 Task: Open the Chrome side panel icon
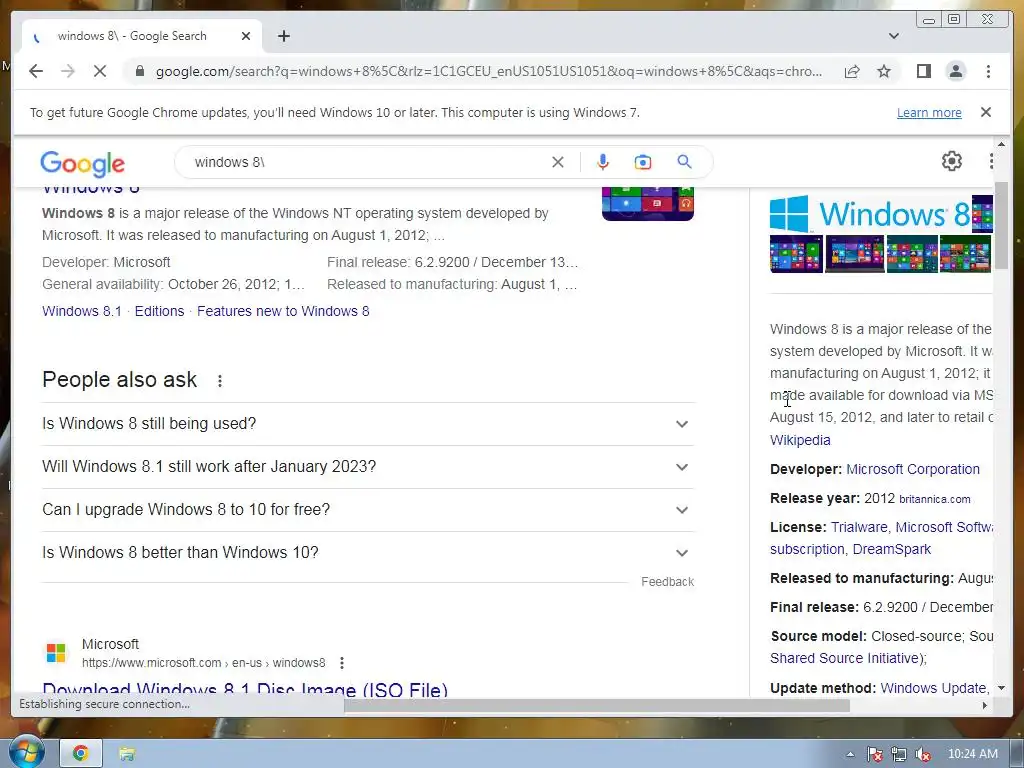pos(923,71)
